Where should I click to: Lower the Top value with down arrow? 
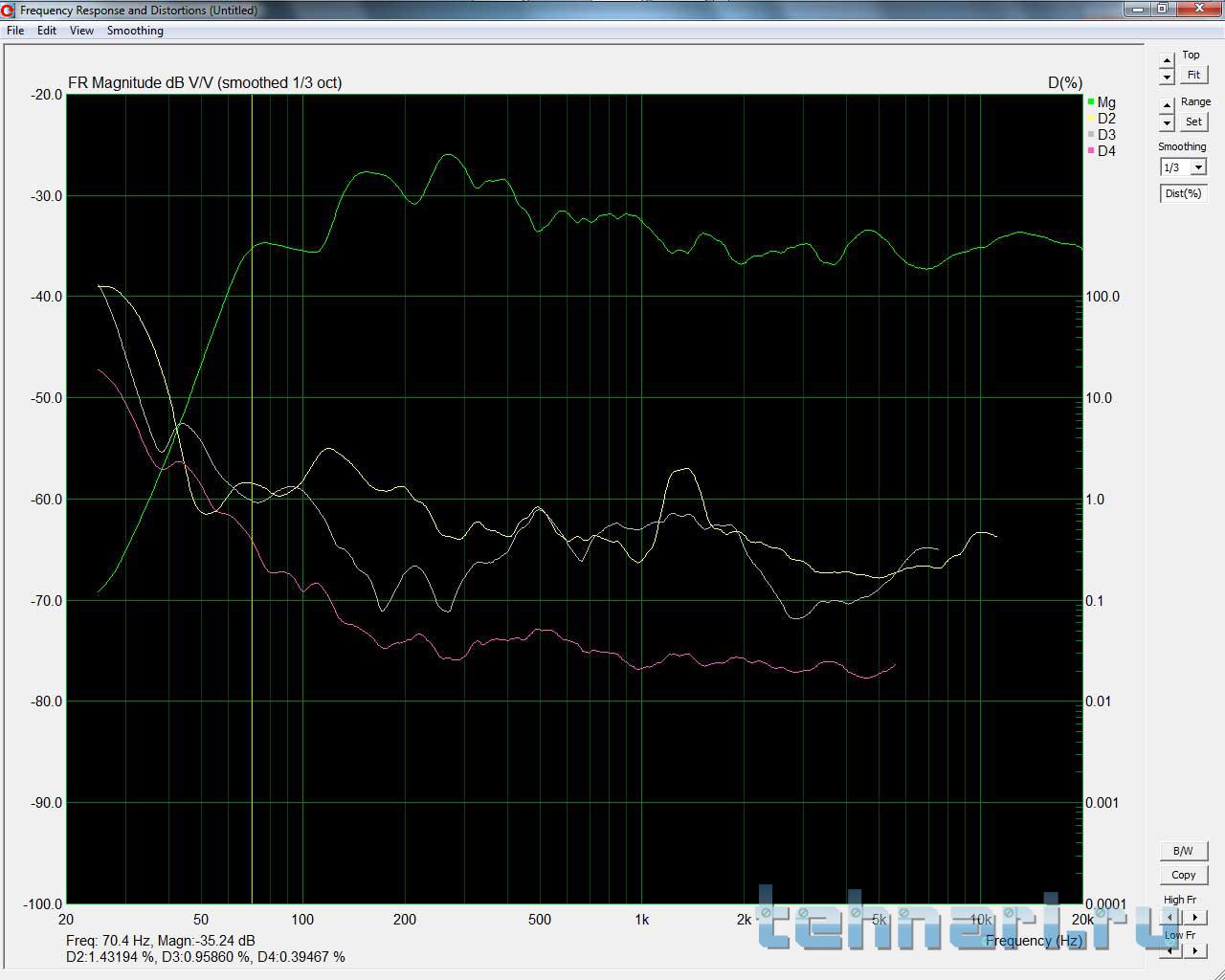[1167, 77]
